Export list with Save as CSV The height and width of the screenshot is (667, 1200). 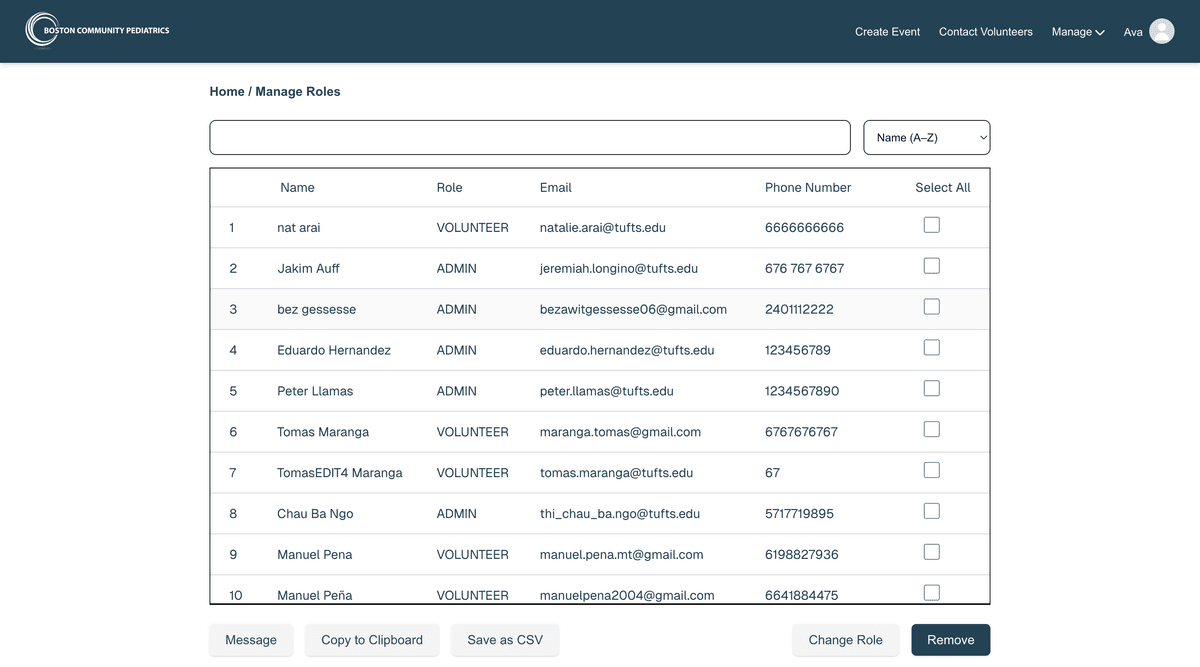505,640
